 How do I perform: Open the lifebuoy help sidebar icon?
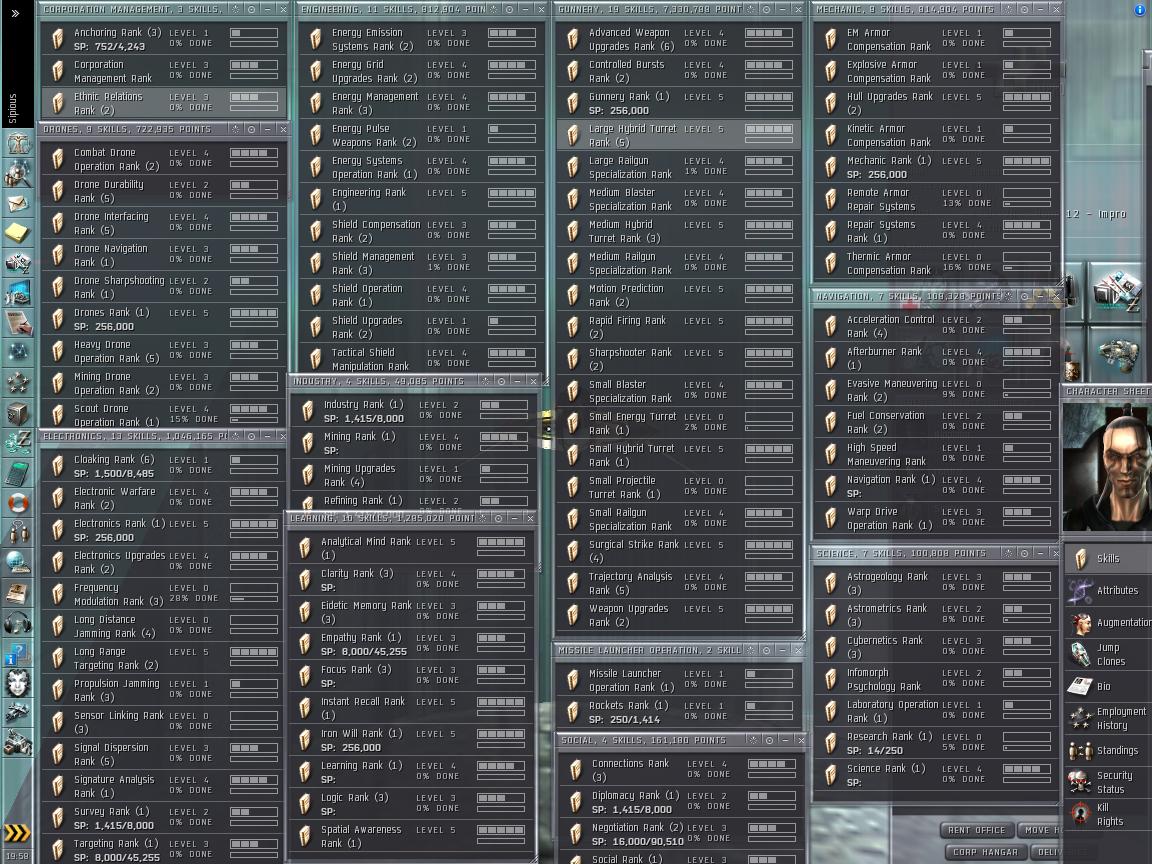(18, 503)
